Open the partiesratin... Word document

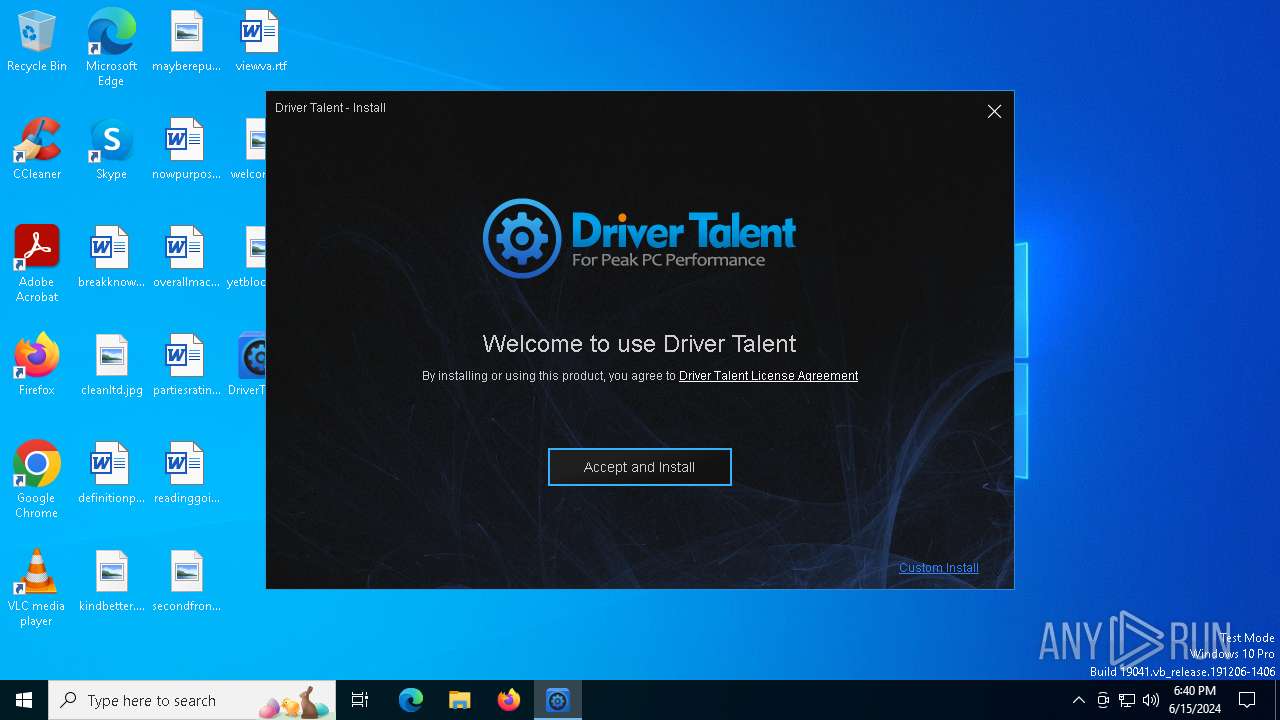pyautogui.click(x=186, y=366)
